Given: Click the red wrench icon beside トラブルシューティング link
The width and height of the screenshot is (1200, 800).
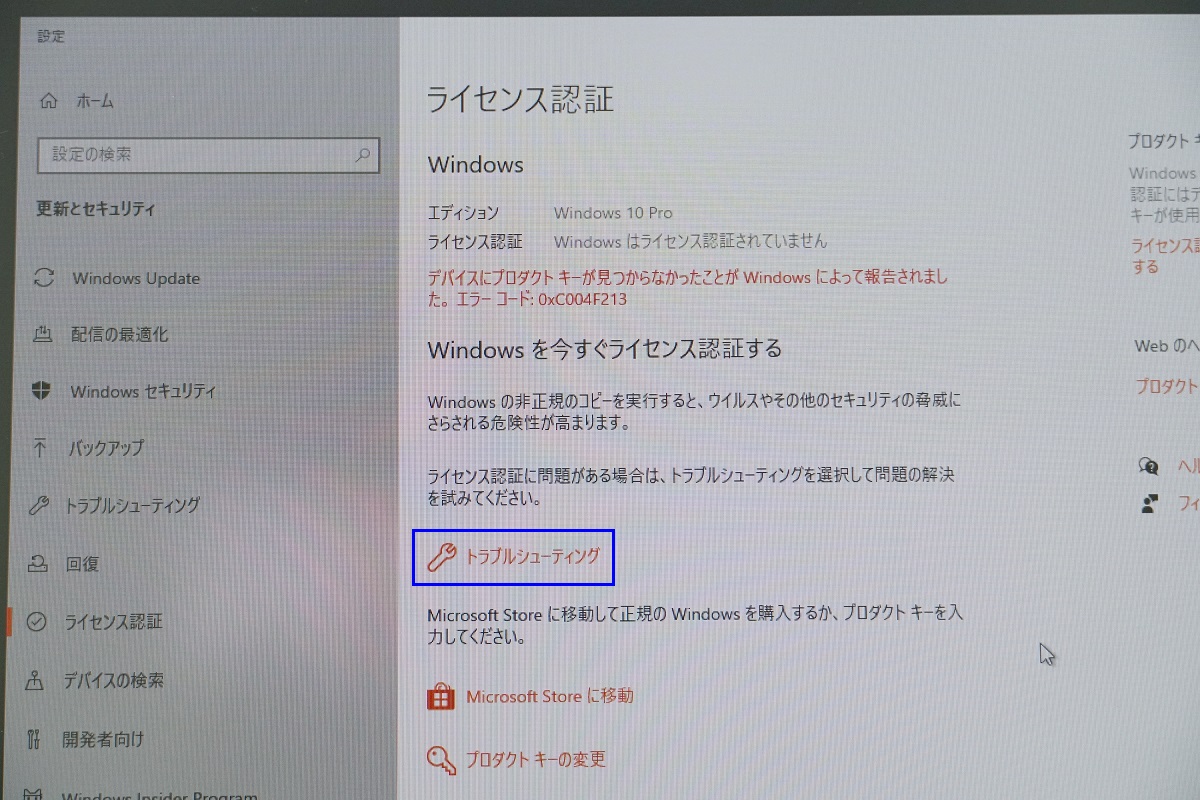Looking at the screenshot, I should point(442,557).
